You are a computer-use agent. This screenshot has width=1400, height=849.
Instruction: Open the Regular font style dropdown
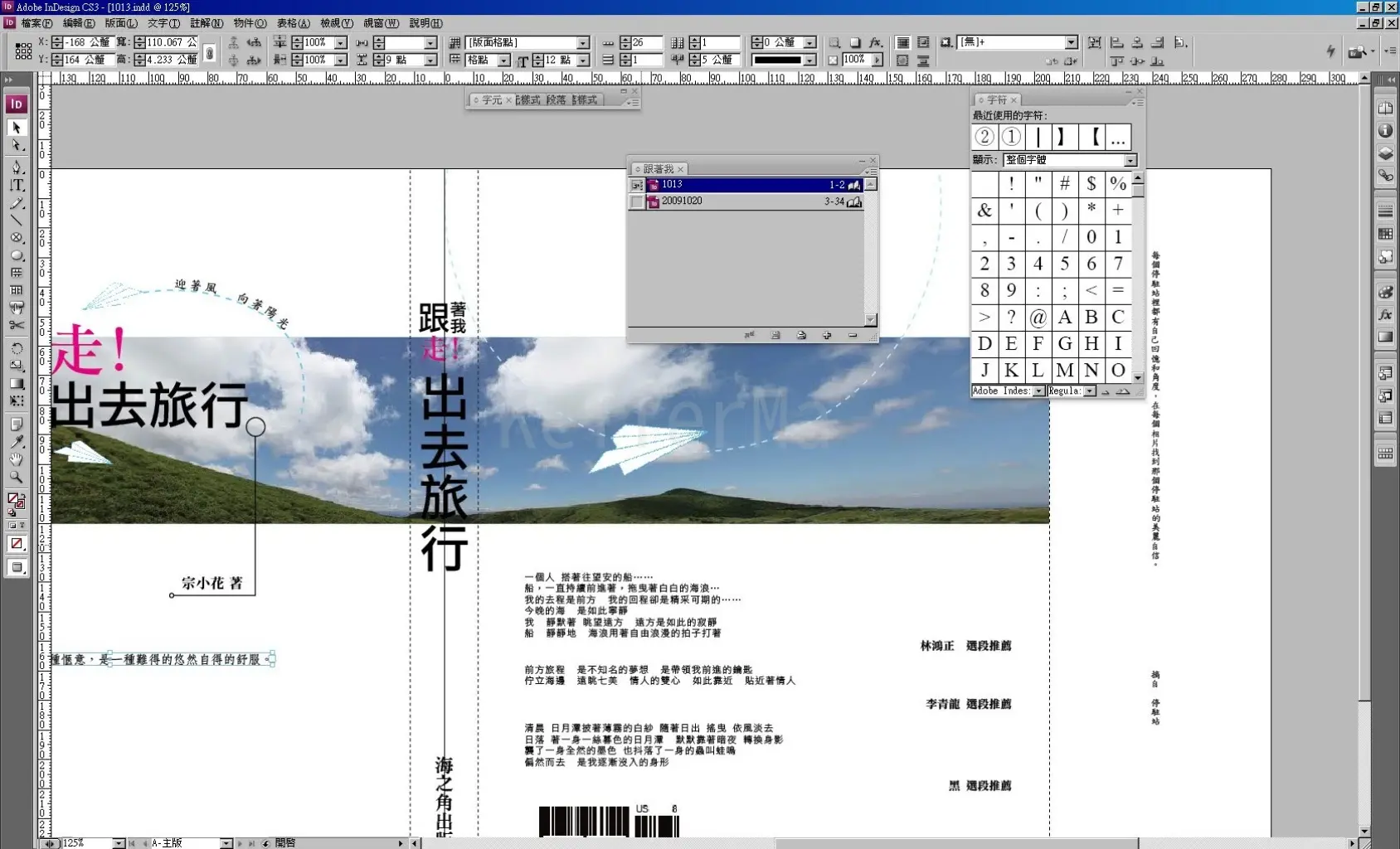[x=1090, y=391]
